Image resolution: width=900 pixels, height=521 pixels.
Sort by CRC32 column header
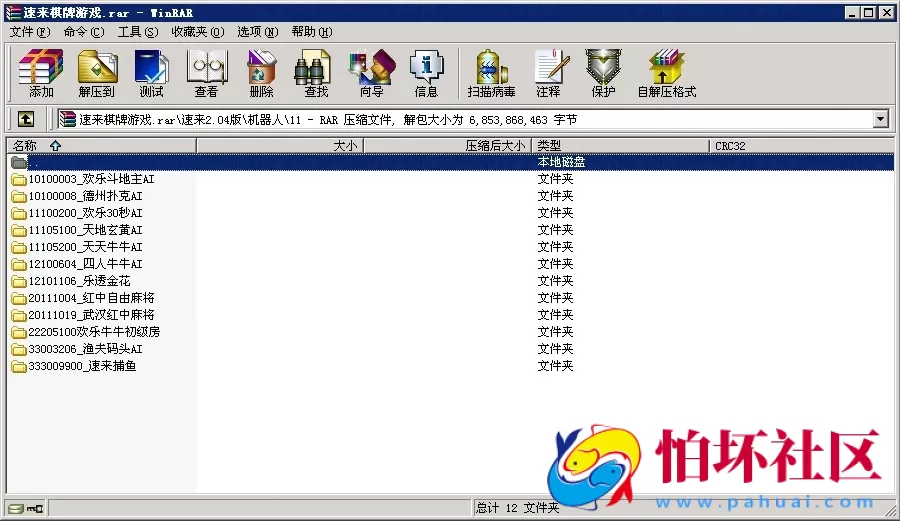coord(801,146)
